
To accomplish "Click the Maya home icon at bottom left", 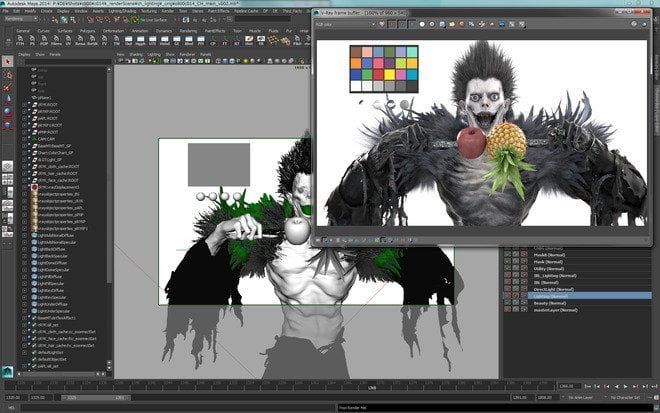I will tap(7, 372).
